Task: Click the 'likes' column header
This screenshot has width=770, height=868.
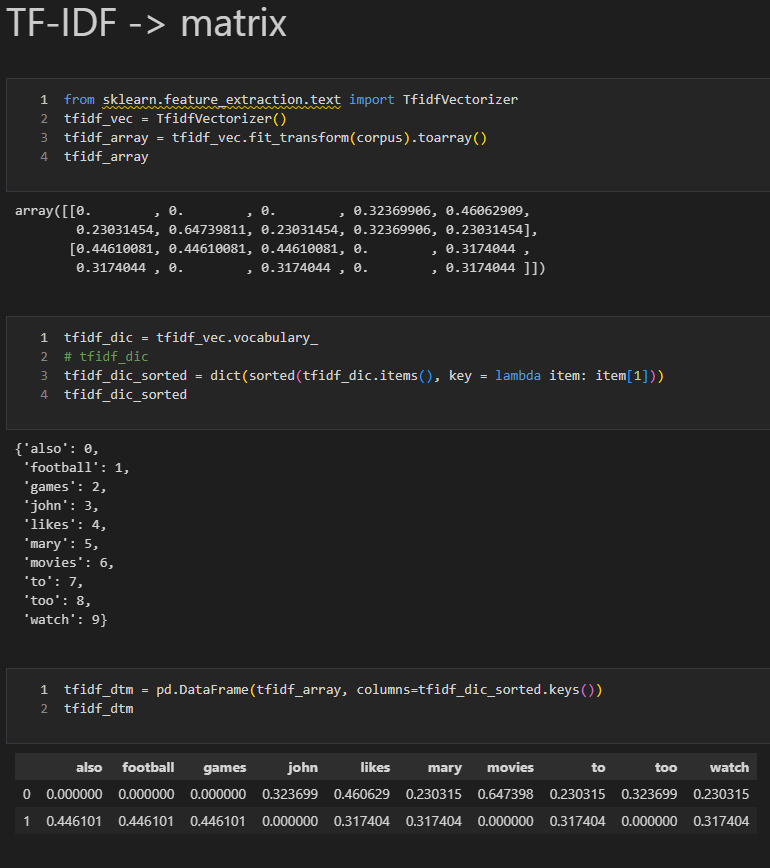Action: 375,767
